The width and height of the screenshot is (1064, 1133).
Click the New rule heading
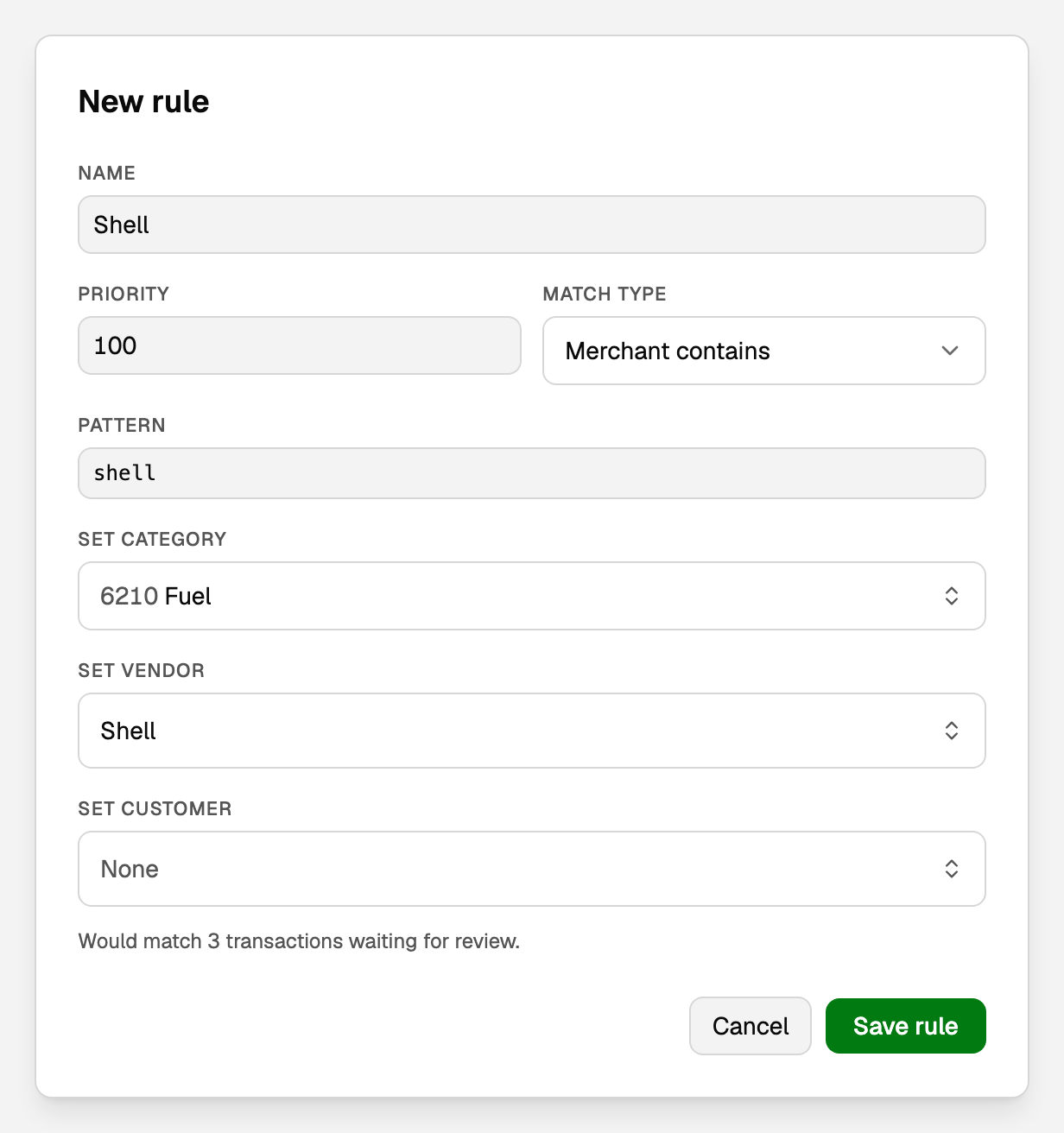click(144, 102)
